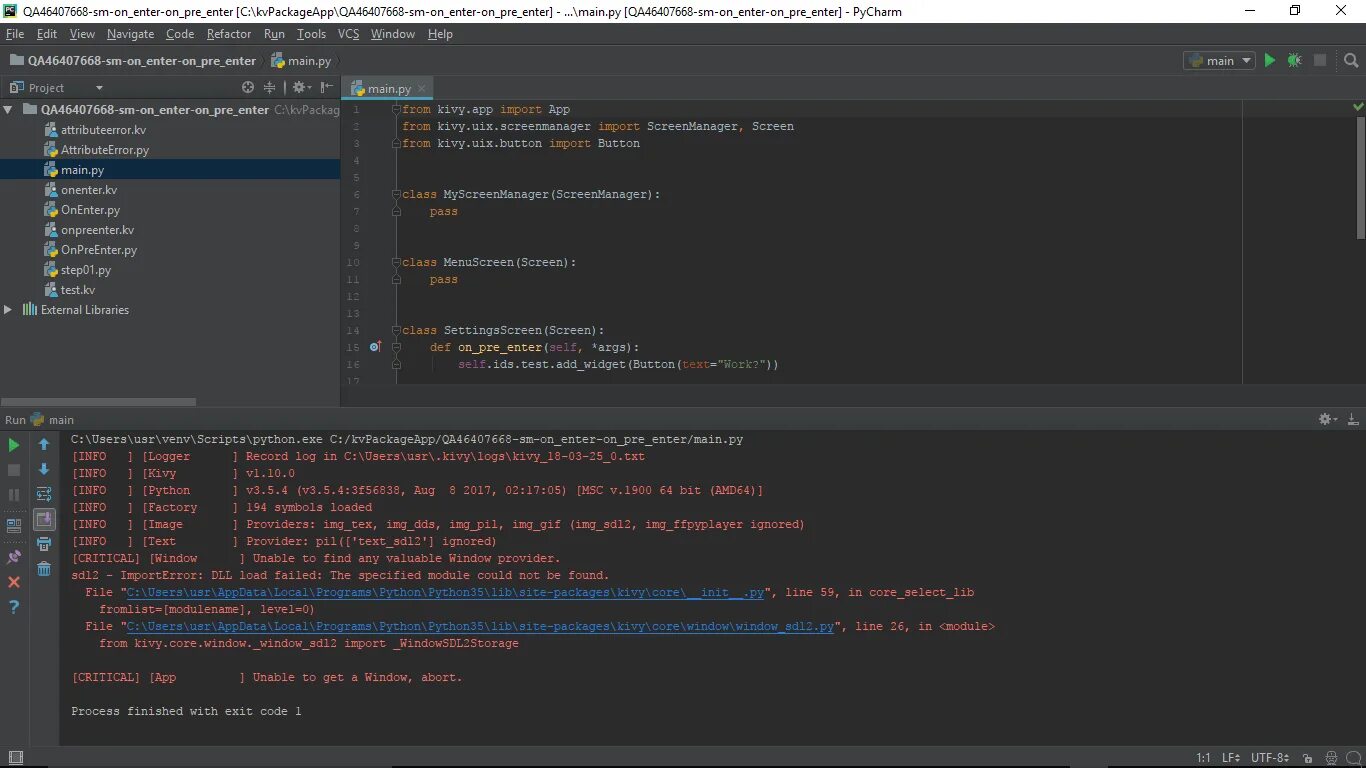Hide the Project tool window

325,88
